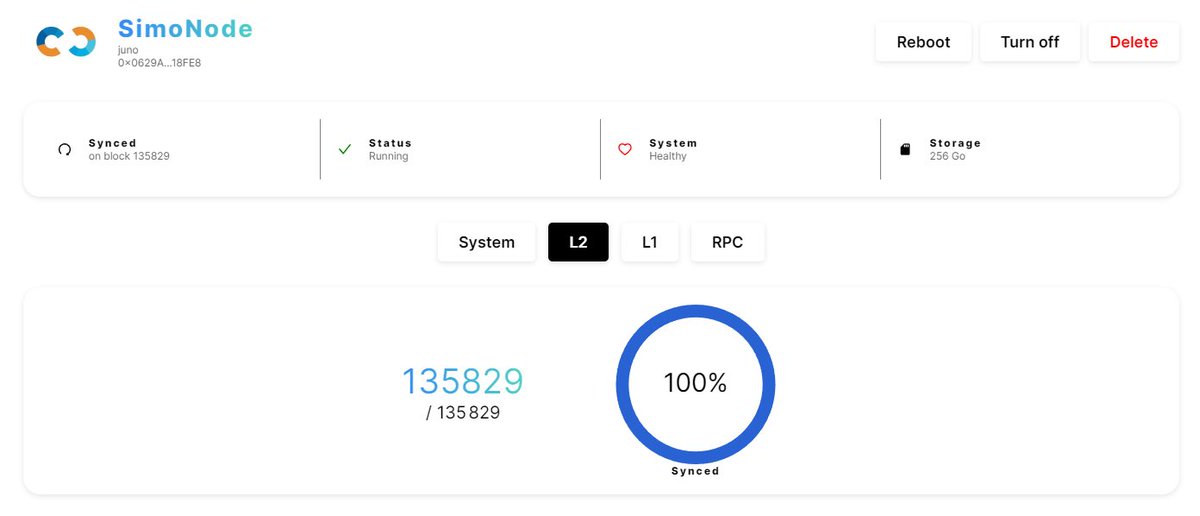The image size is (1200, 516).
Task: Click the 'Status' heading
Action: 390,143
